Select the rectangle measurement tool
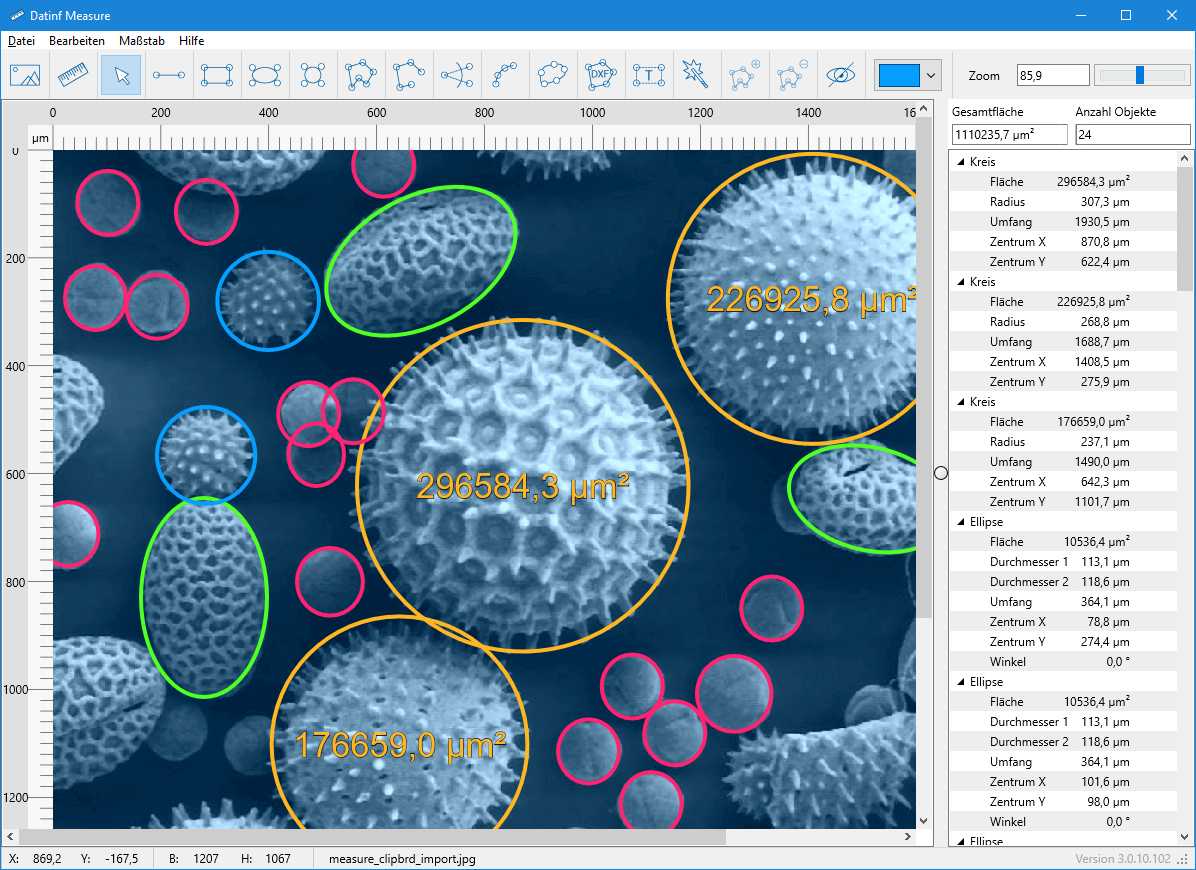Image resolution: width=1196 pixels, height=870 pixels. [x=217, y=75]
